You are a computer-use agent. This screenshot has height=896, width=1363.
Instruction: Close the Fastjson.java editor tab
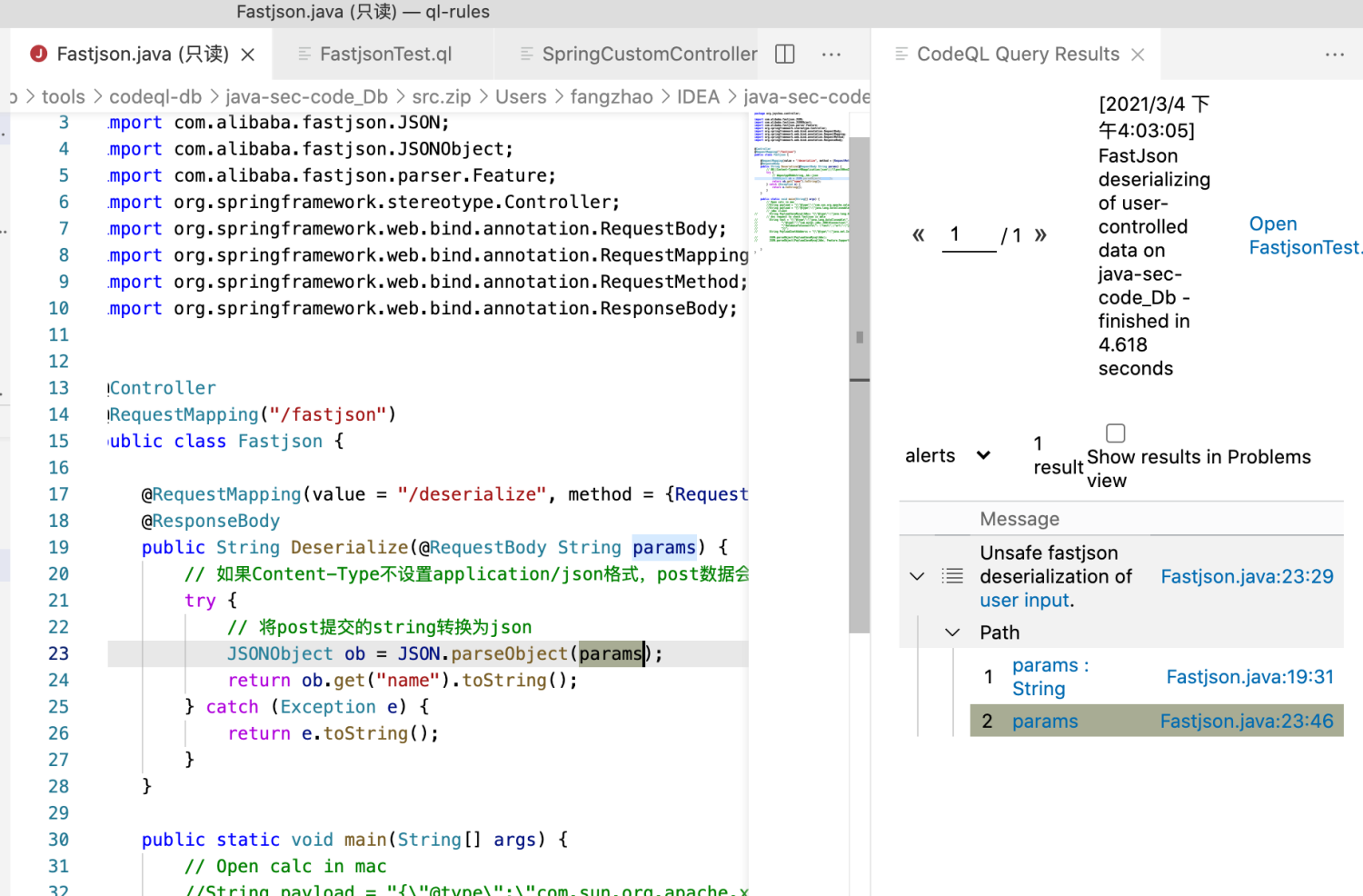point(247,55)
